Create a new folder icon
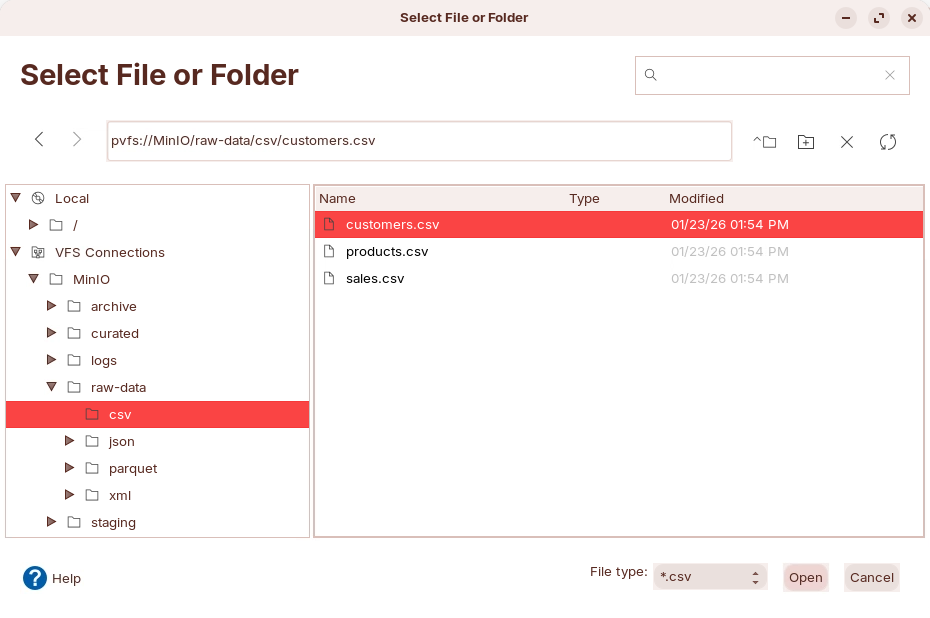The height and width of the screenshot is (618, 930). [x=806, y=142]
